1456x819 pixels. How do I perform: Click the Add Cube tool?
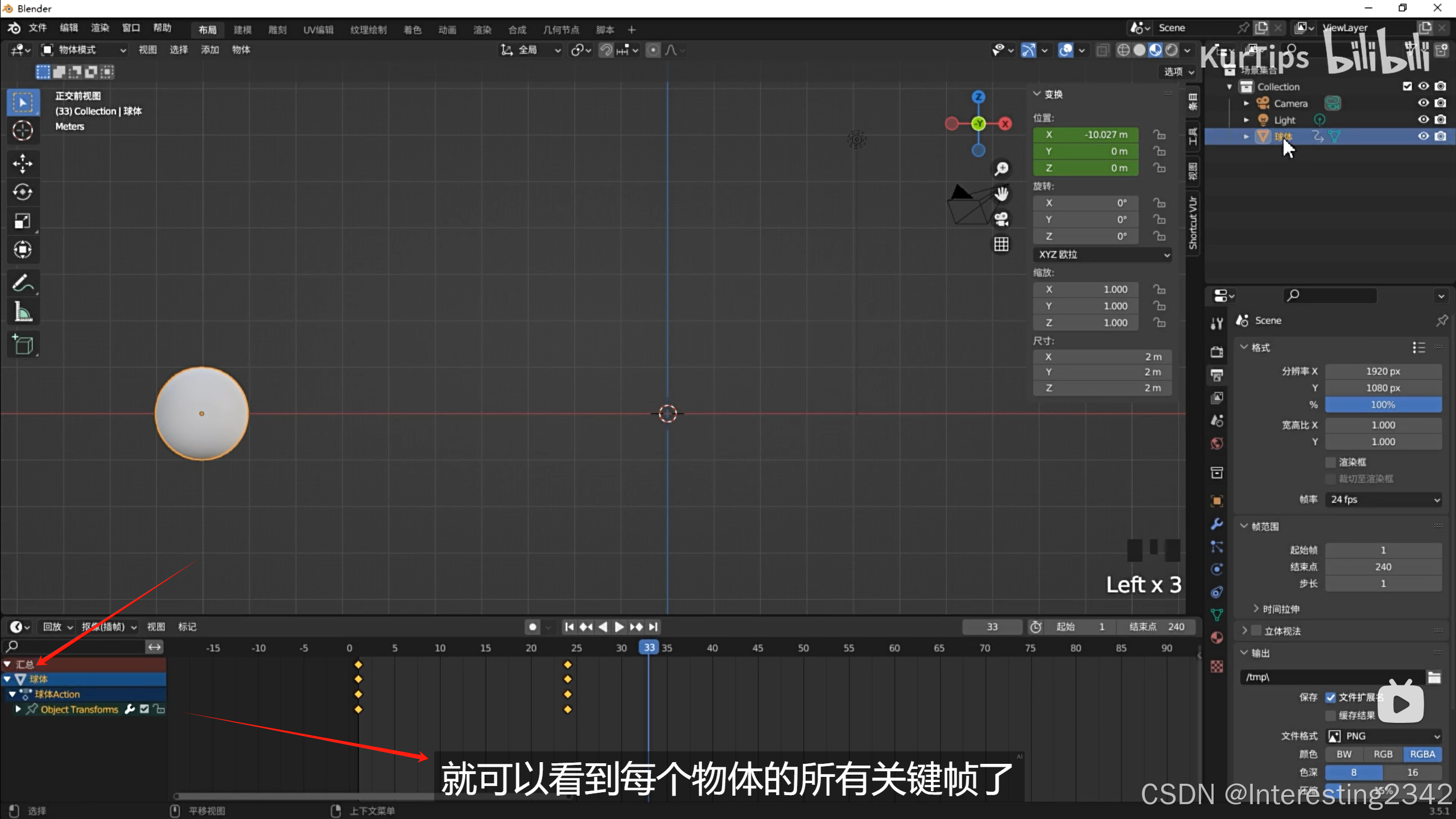tap(23, 345)
